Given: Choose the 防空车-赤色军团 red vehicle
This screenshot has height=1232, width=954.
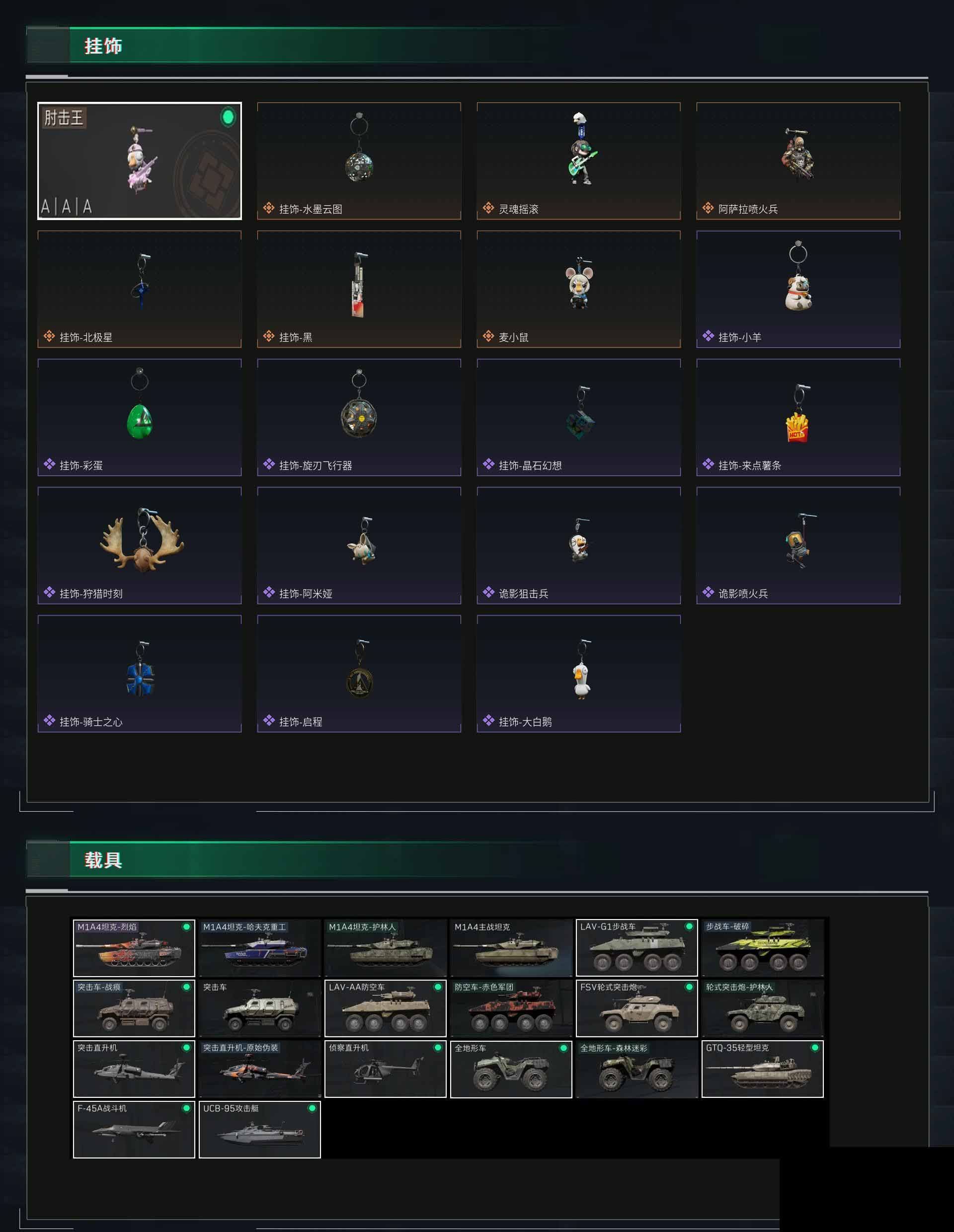Looking at the screenshot, I should click(511, 1008).
